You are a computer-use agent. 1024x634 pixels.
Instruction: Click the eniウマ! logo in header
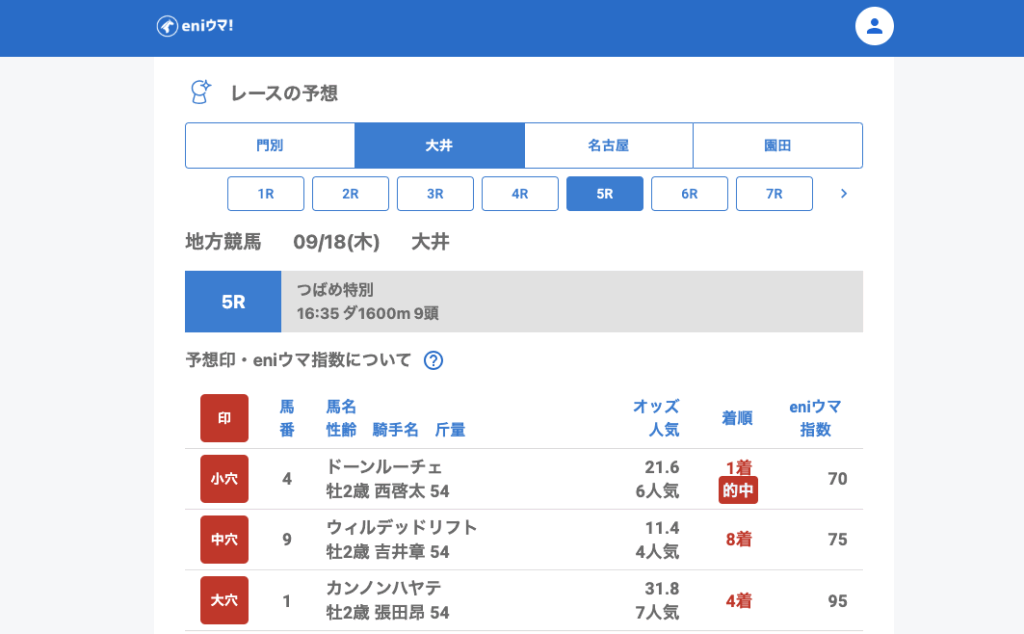pos(195,26)
